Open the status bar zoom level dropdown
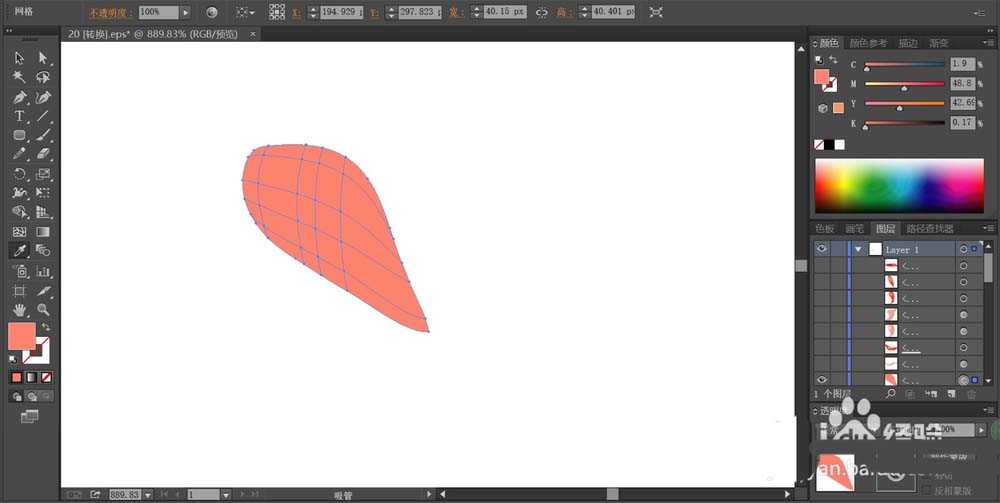 [147, 494]
